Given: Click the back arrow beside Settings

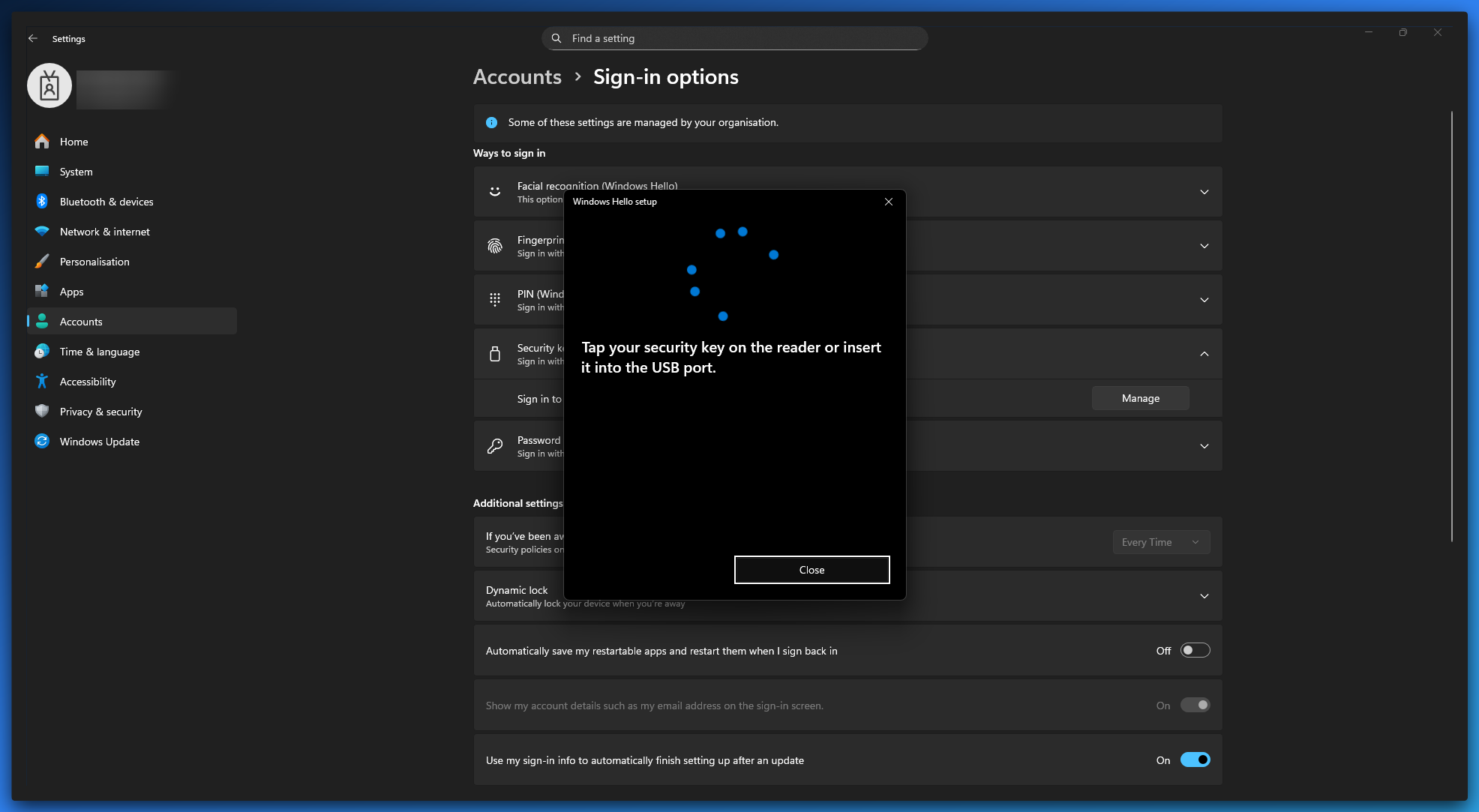Looking at the screenshot, I should (x=32, y=38).
